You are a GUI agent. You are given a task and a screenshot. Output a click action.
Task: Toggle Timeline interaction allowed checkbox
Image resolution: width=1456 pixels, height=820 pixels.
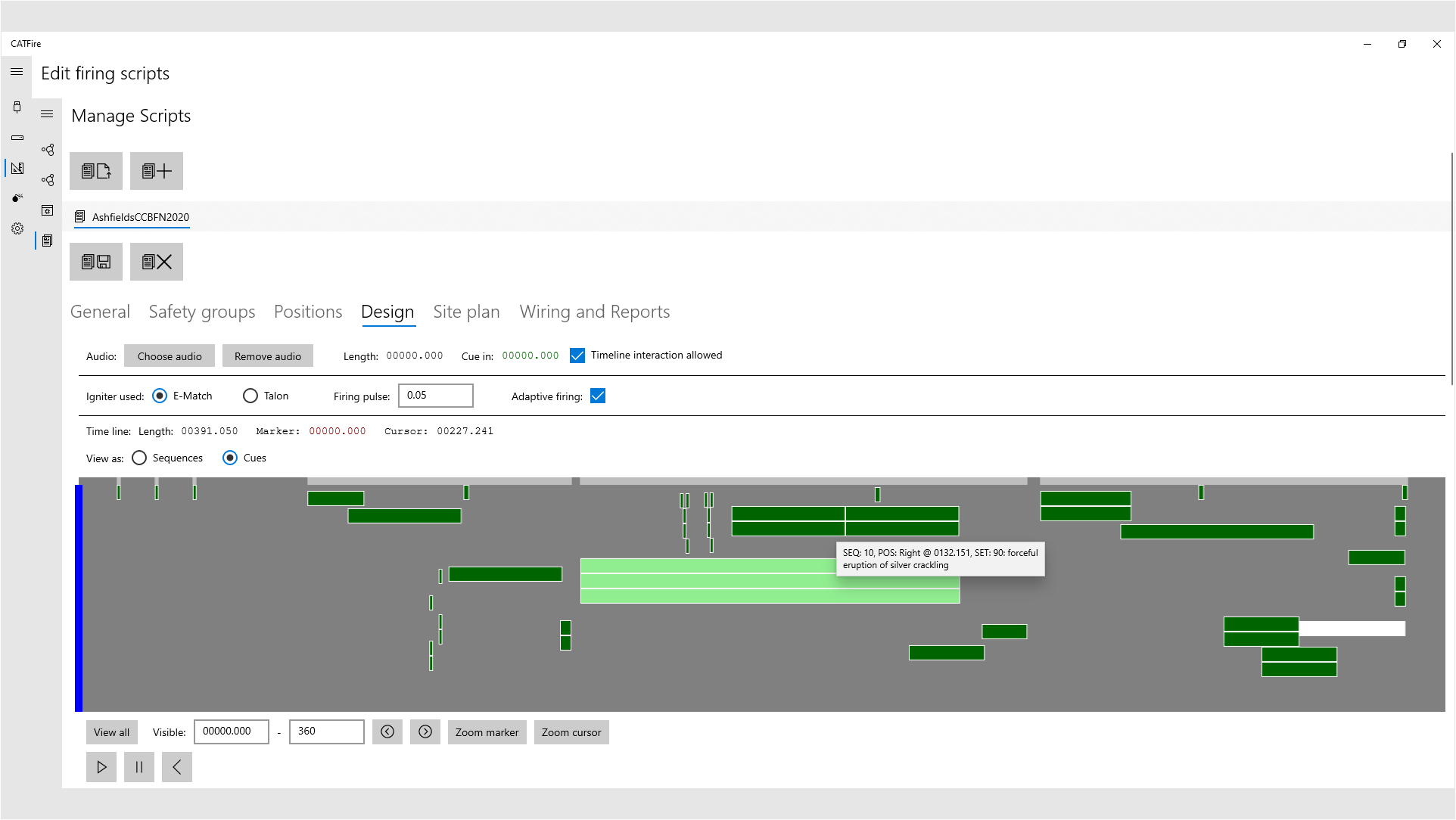[x=577, y=356]
